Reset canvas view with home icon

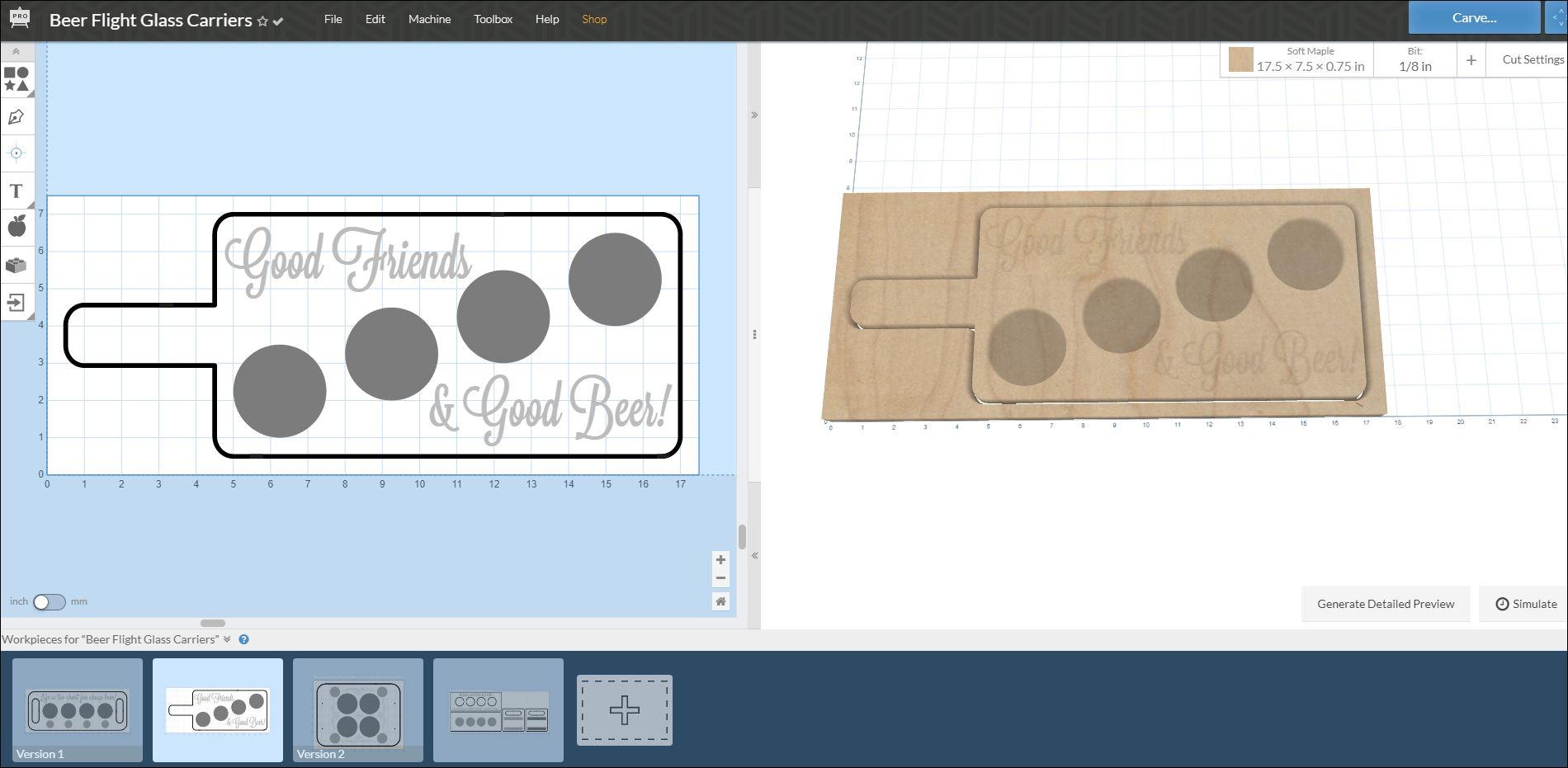click(x=720, y=601)
